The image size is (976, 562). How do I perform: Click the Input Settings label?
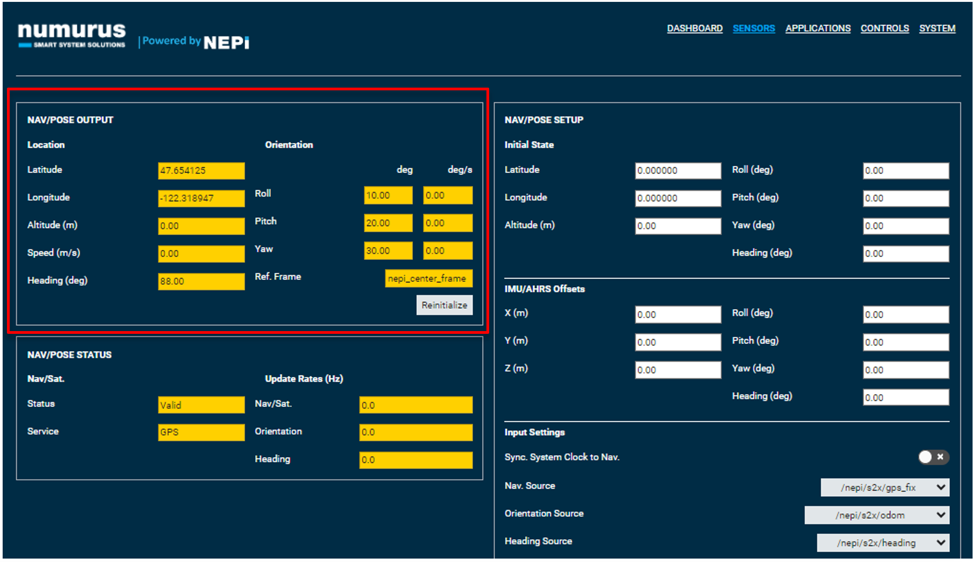[x=535, y=432]
